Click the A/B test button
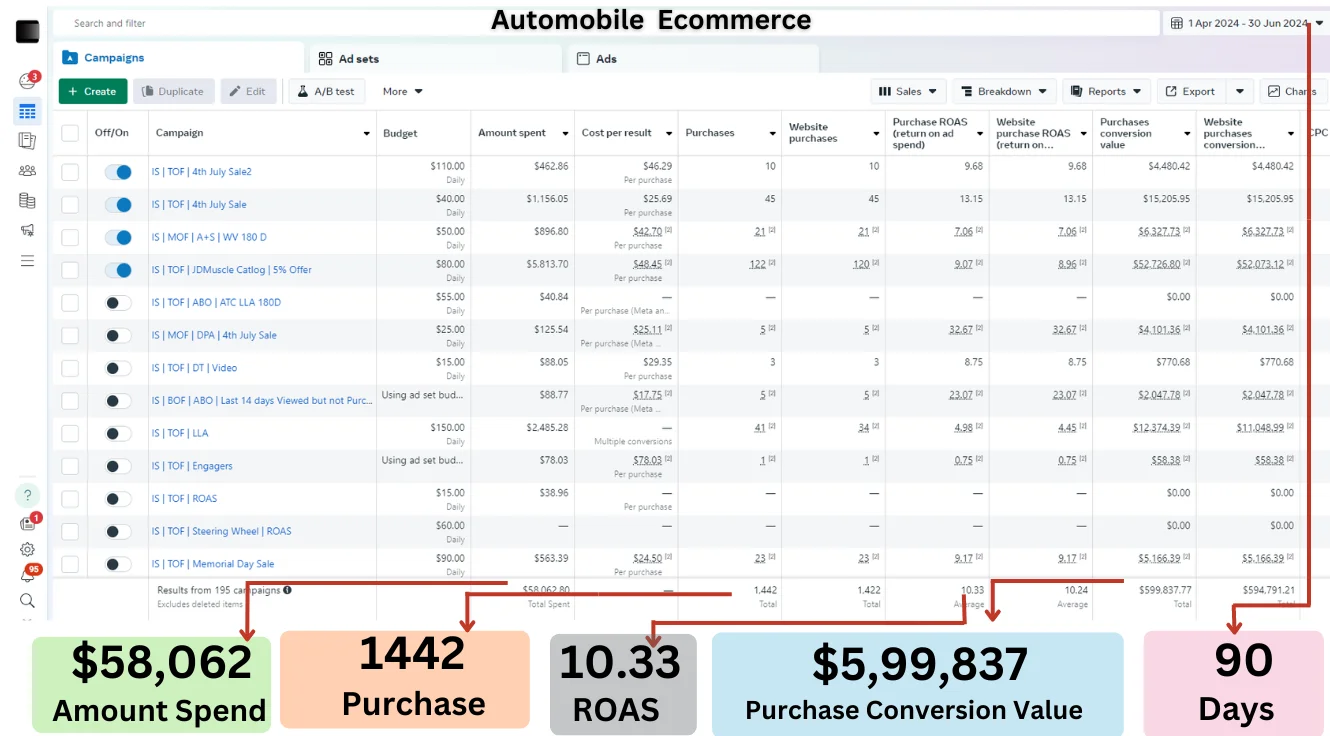This screenshot has width=1330, height=736. pyautogui.click(x=327, y=91)
